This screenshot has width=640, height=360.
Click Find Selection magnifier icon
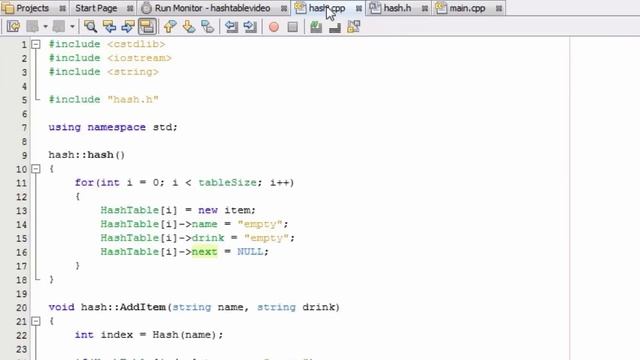tap(90, 27)
